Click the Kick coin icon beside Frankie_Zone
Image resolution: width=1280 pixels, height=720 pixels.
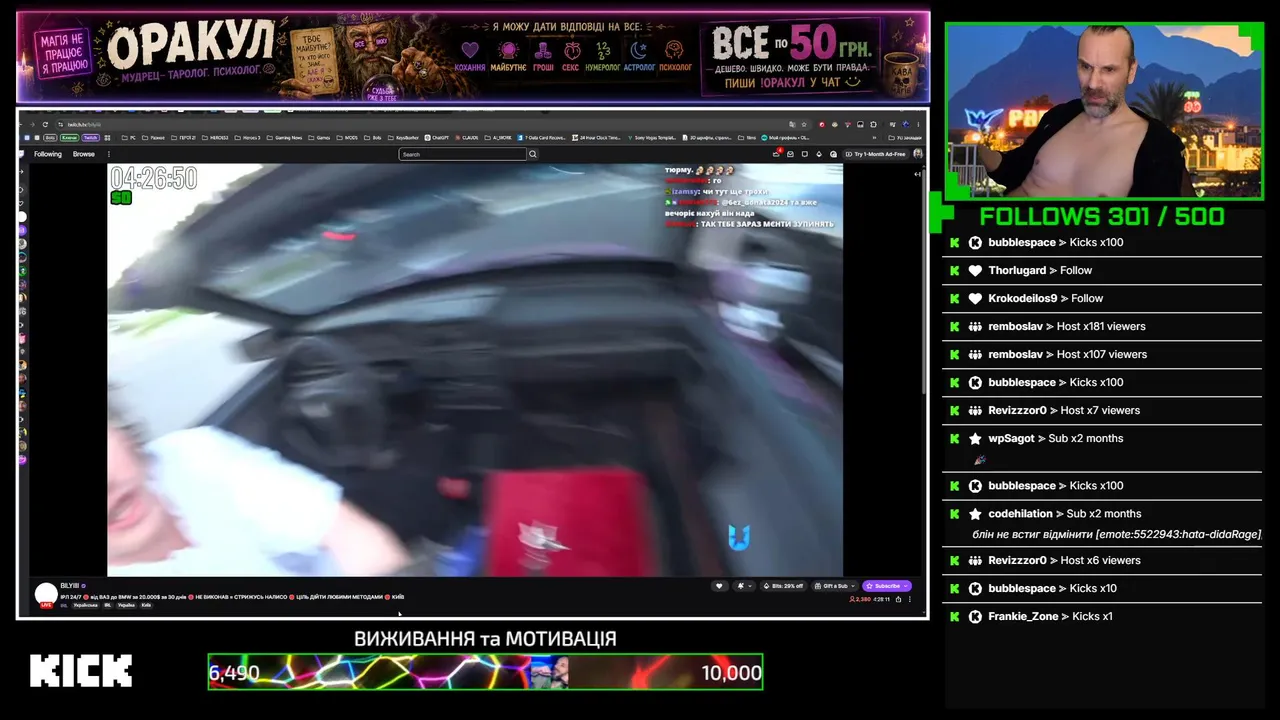pyautogui.click(x=975, y=616)
